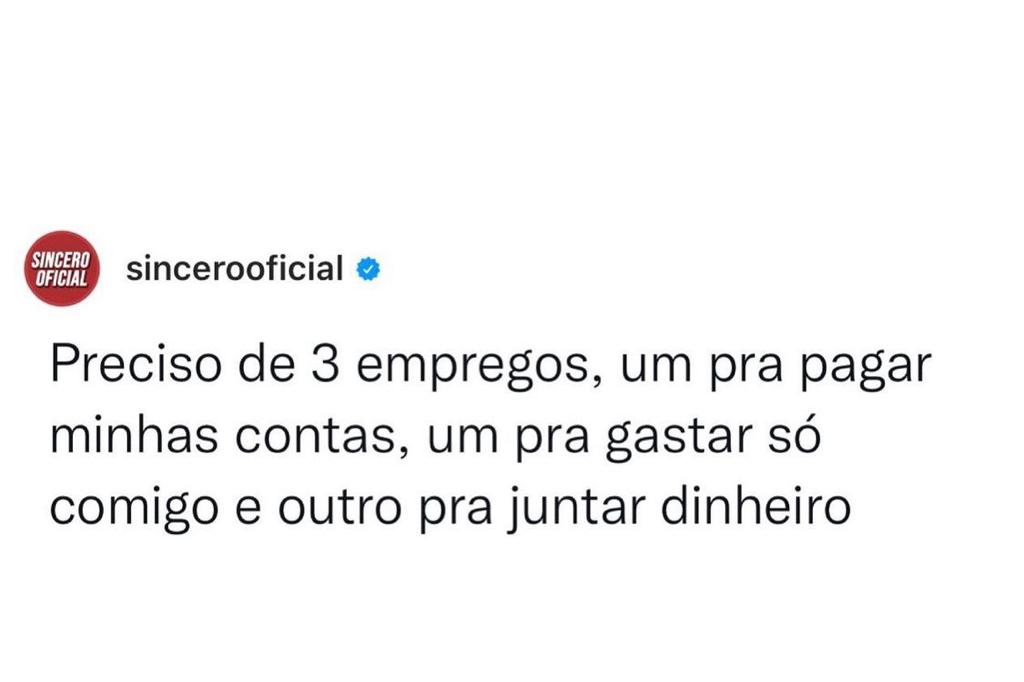Click "OFICIAL" text inside the red logo
1024x682 pixels.
coord(61,278)
